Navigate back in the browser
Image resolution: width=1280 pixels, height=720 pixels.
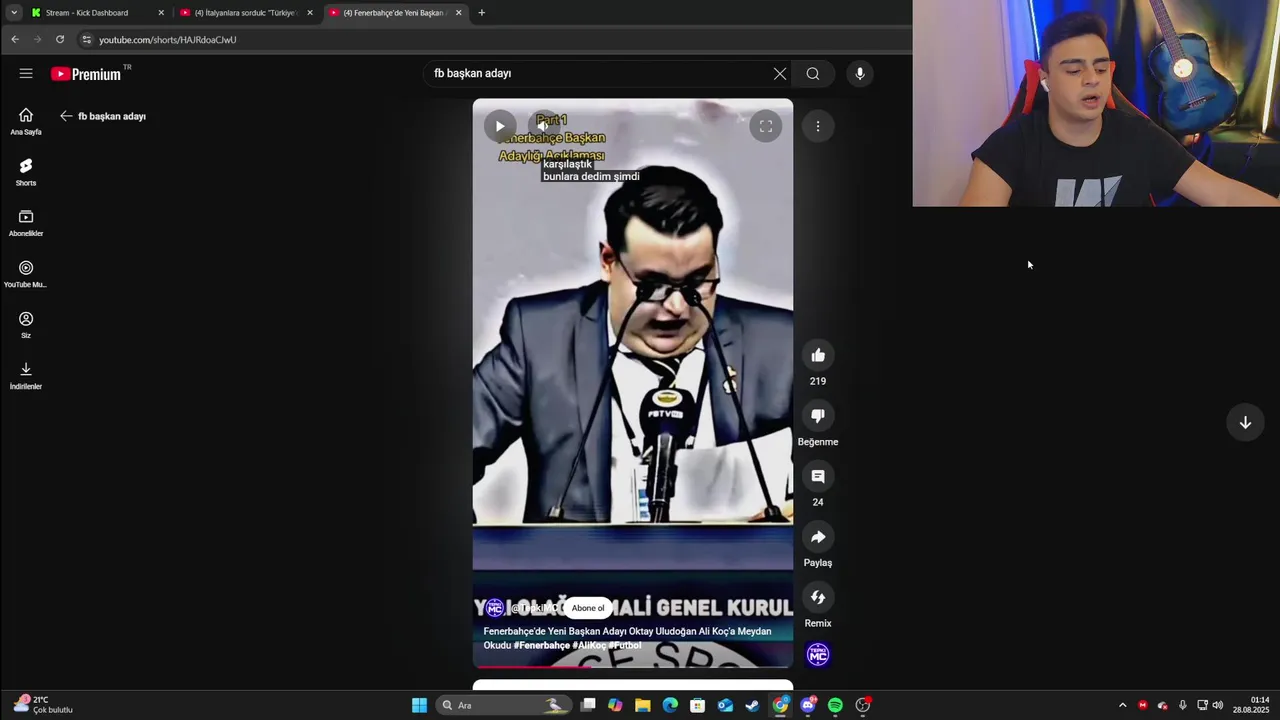[x=15, y=39]
